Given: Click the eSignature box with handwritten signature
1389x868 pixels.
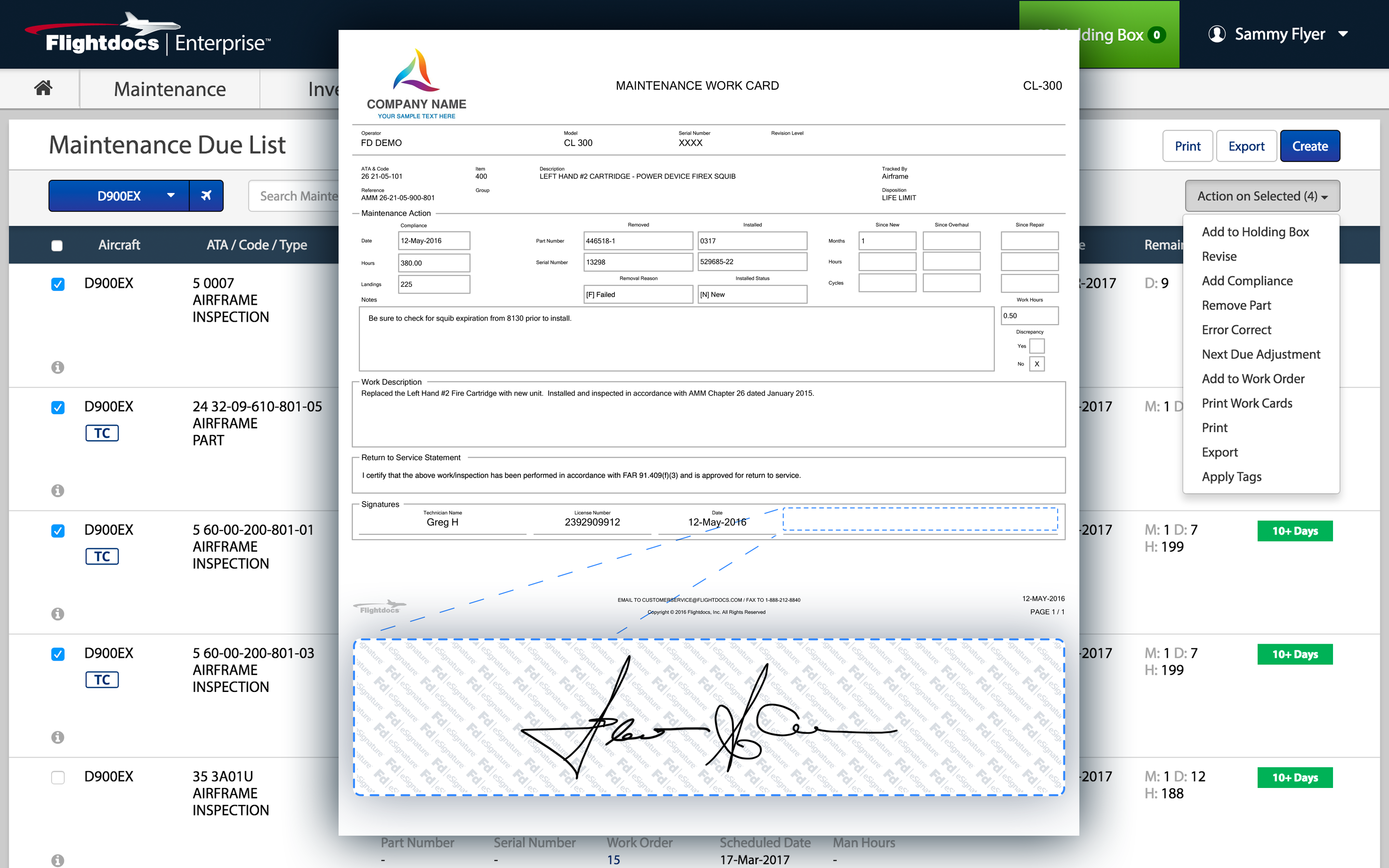Looking at the screenshot, I should 708,717.
